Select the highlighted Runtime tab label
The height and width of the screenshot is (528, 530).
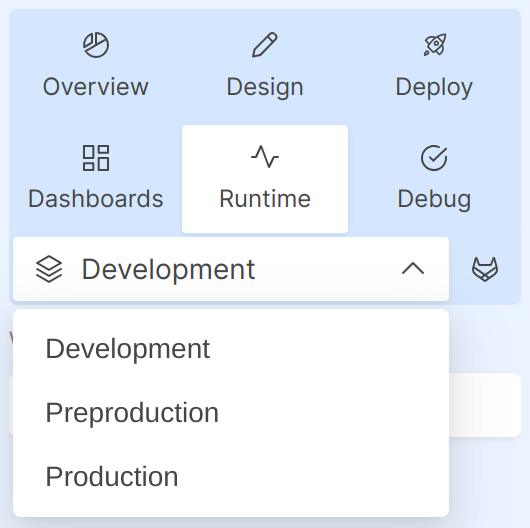pyautogui.click(x=265, y=199)
